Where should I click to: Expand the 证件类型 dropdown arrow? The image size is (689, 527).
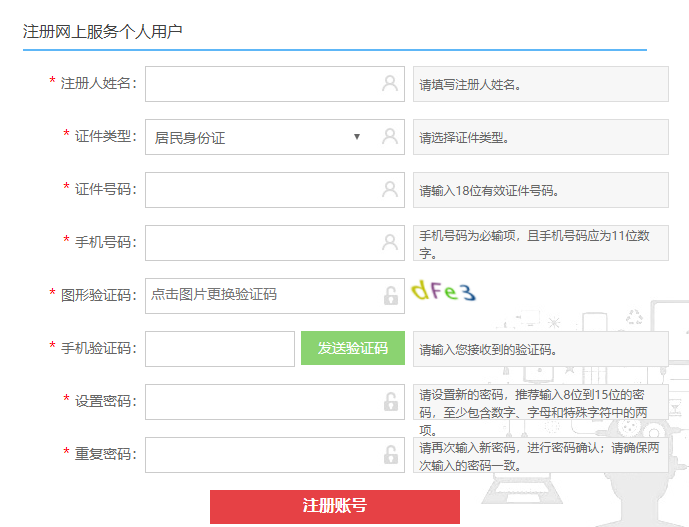coord(357,137)
